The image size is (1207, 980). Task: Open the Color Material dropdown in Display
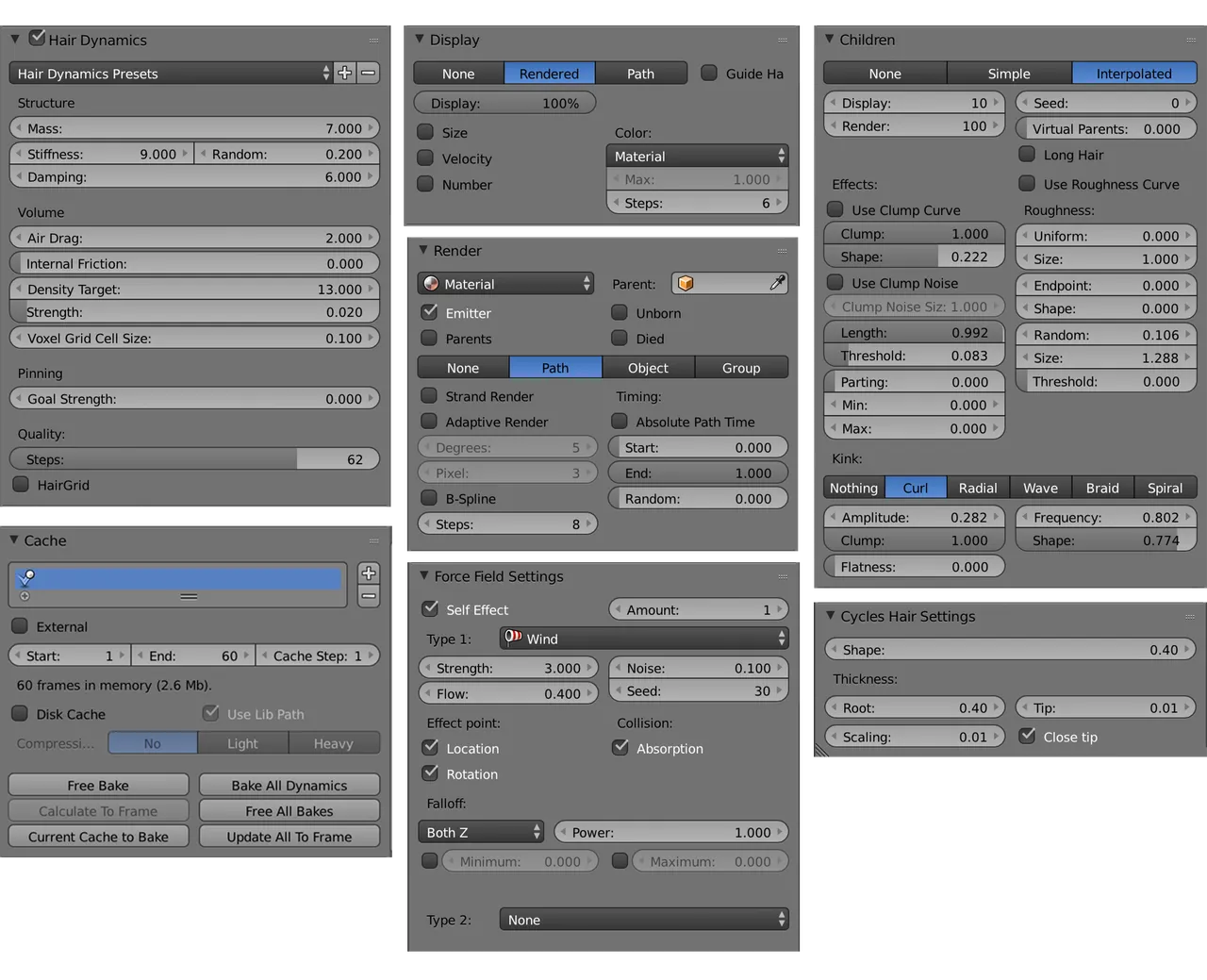[697, 157]
